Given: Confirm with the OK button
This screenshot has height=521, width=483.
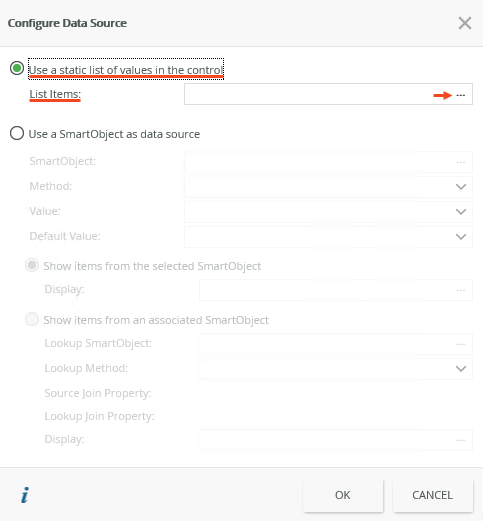Looking at the screenshot, I should 343,495.
